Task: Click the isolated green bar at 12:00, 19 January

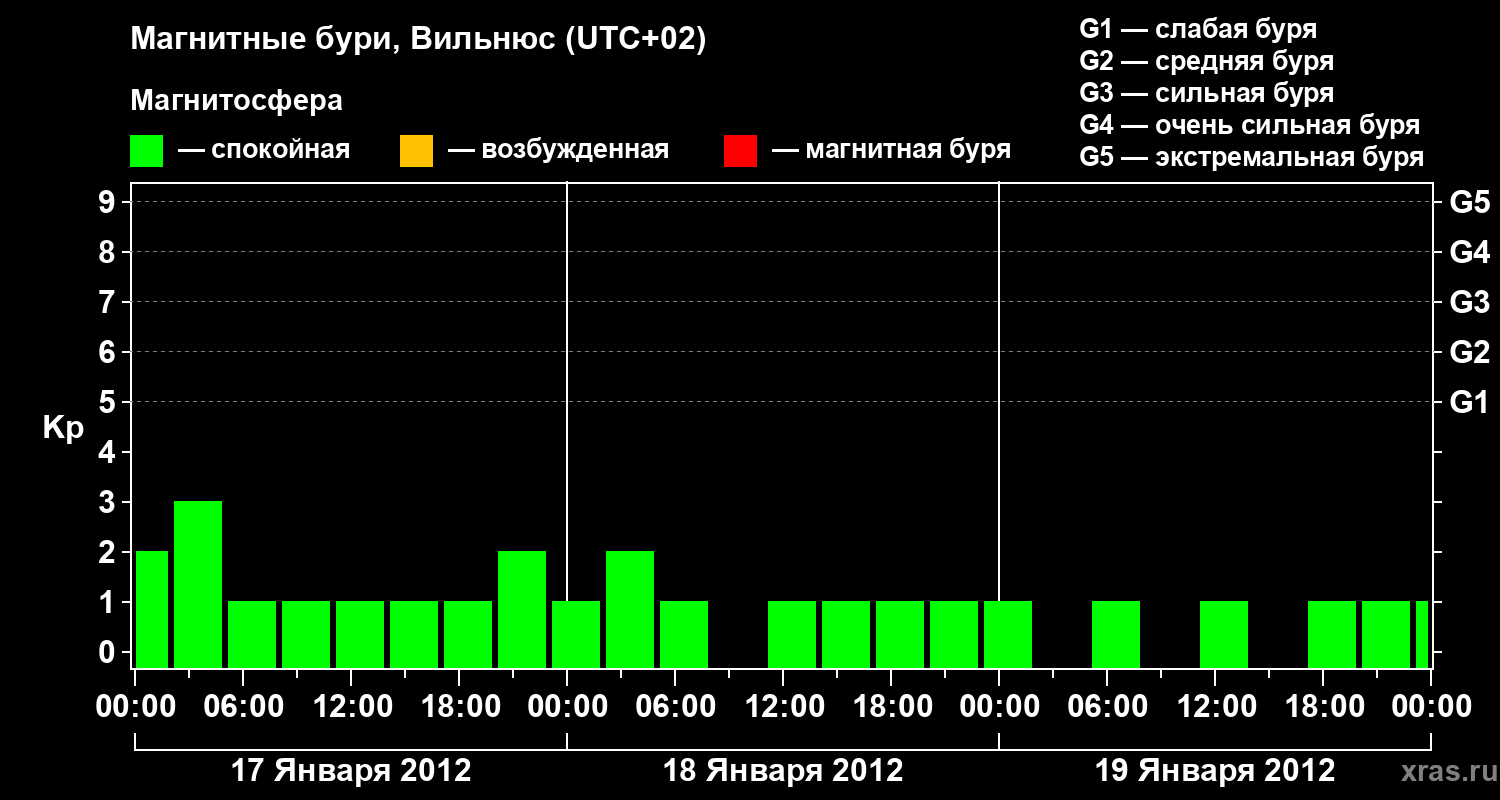Action: pos(1224,634)
